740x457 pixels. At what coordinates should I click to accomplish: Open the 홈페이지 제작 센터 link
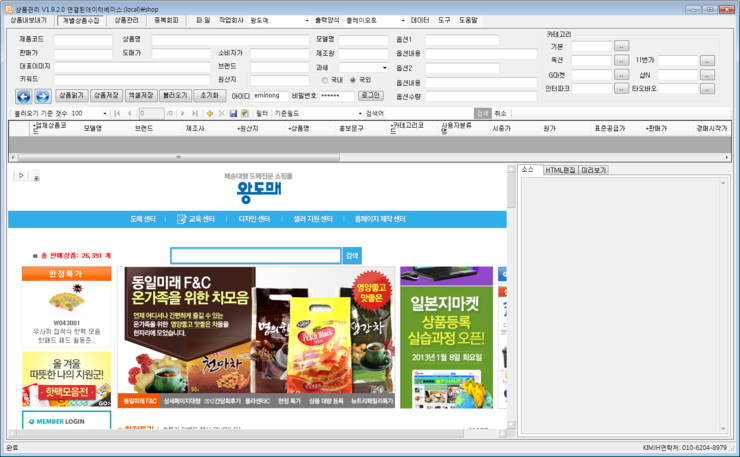click(x=380, y=219)
